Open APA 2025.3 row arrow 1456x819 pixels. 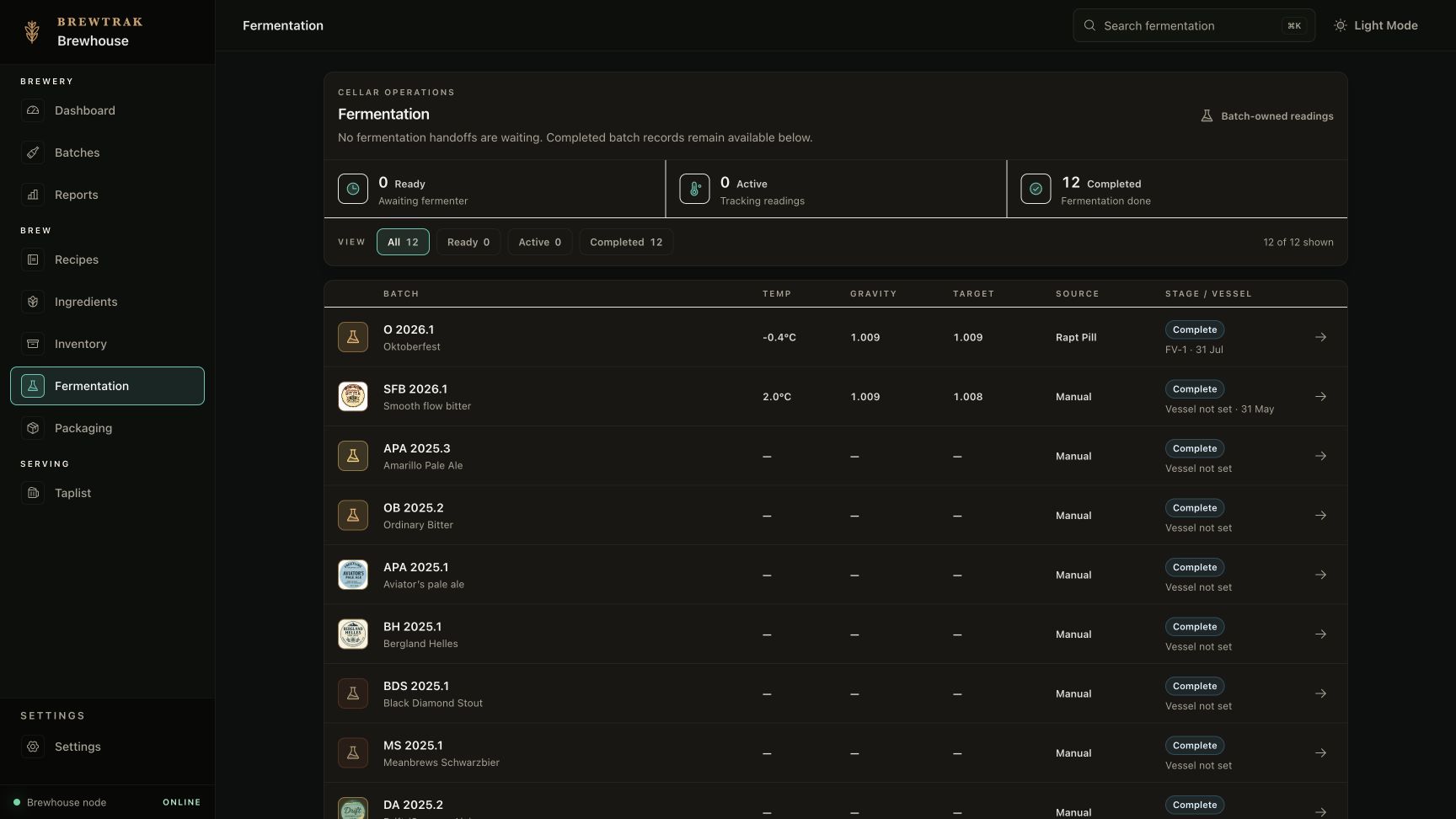click(1320, 456)
